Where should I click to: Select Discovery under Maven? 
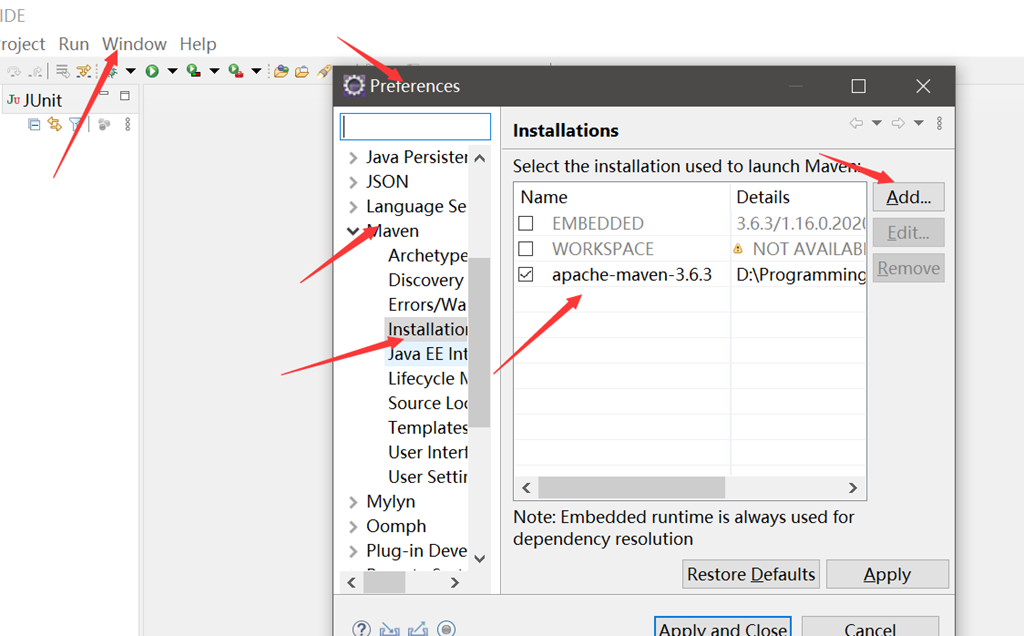(x=426, y=280)
